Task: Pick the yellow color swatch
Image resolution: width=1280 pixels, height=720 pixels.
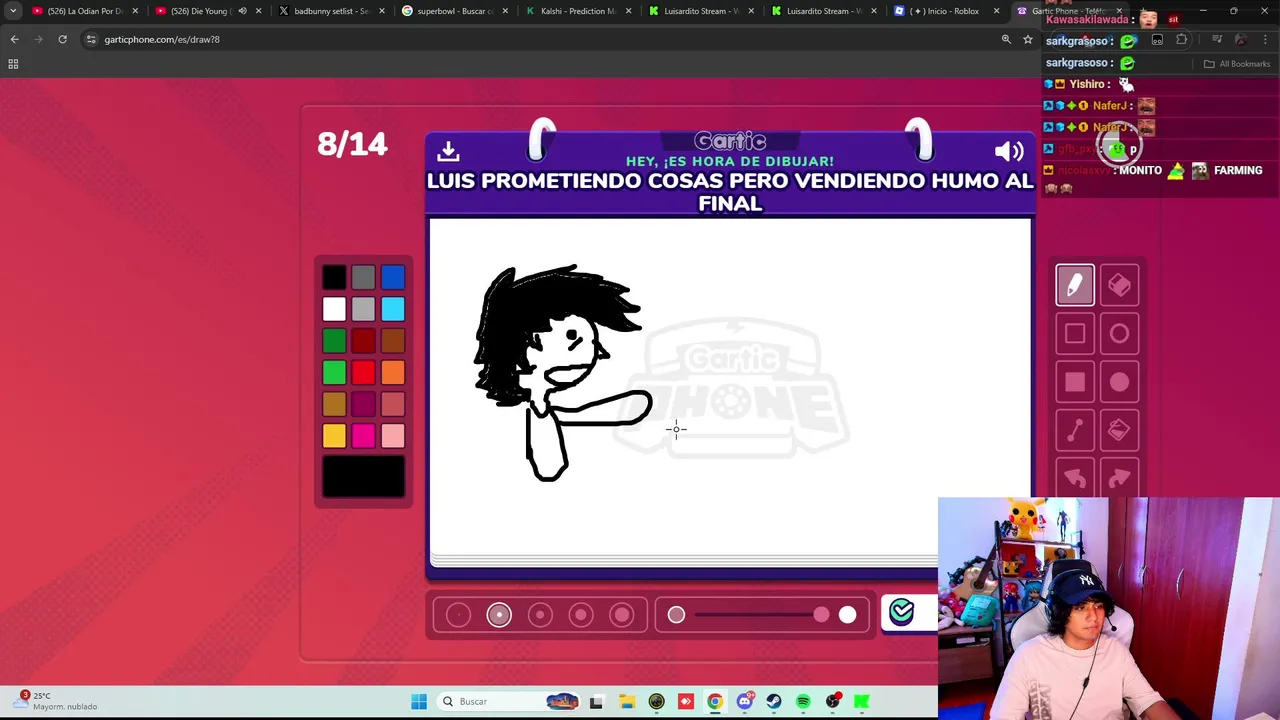Action: 334,436
